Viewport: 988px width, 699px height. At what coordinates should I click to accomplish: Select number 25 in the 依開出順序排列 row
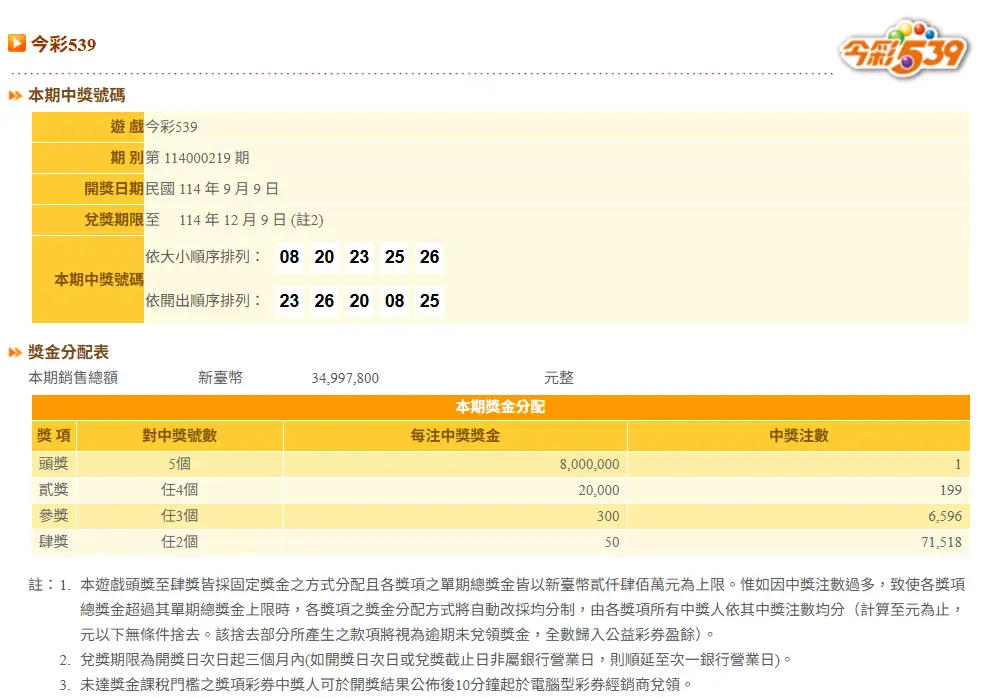(429, 301)
